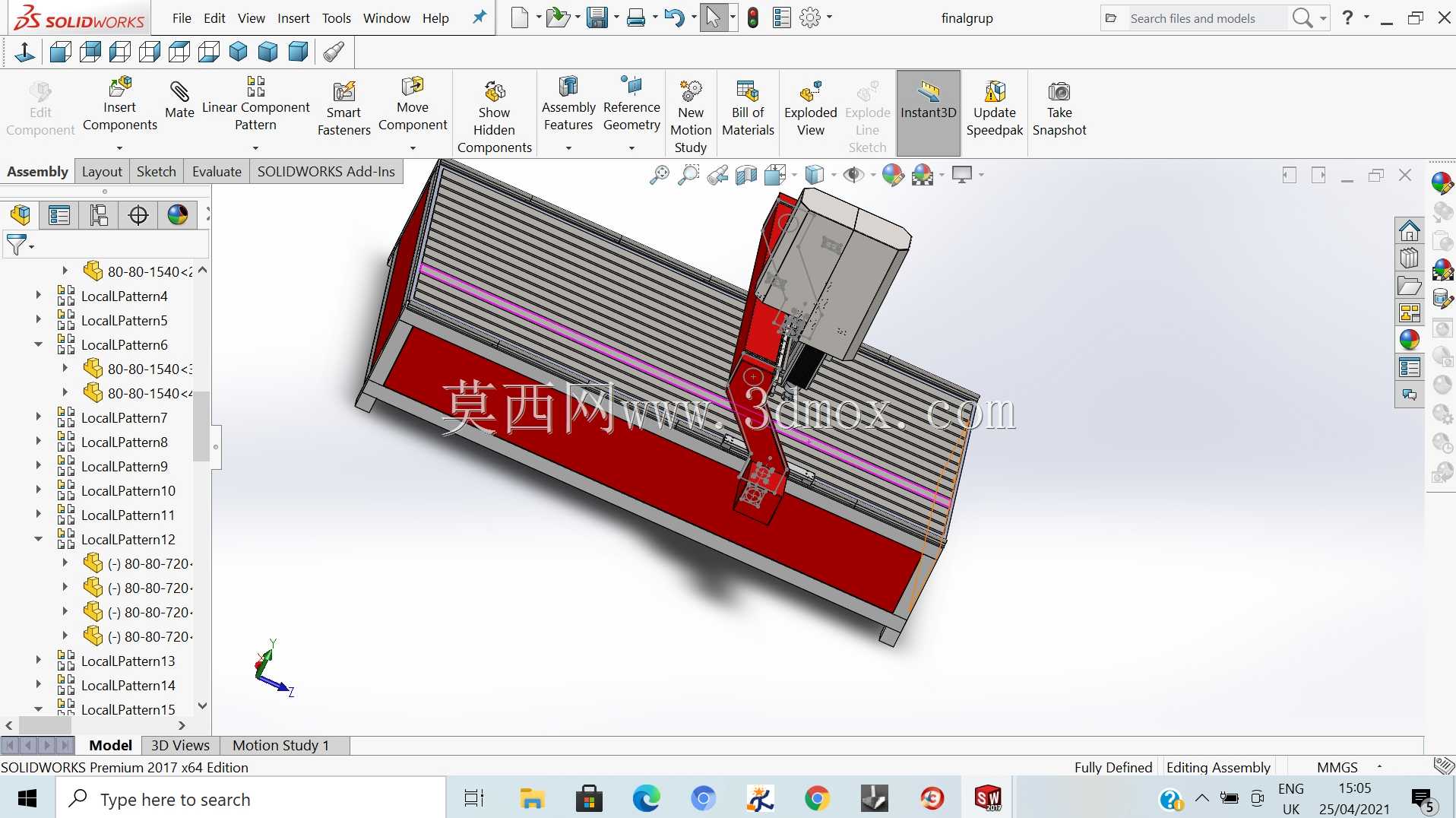Switch to the Evaluate tab
This screenshot has width=1456, height=818.
click(x=217, y=172)
